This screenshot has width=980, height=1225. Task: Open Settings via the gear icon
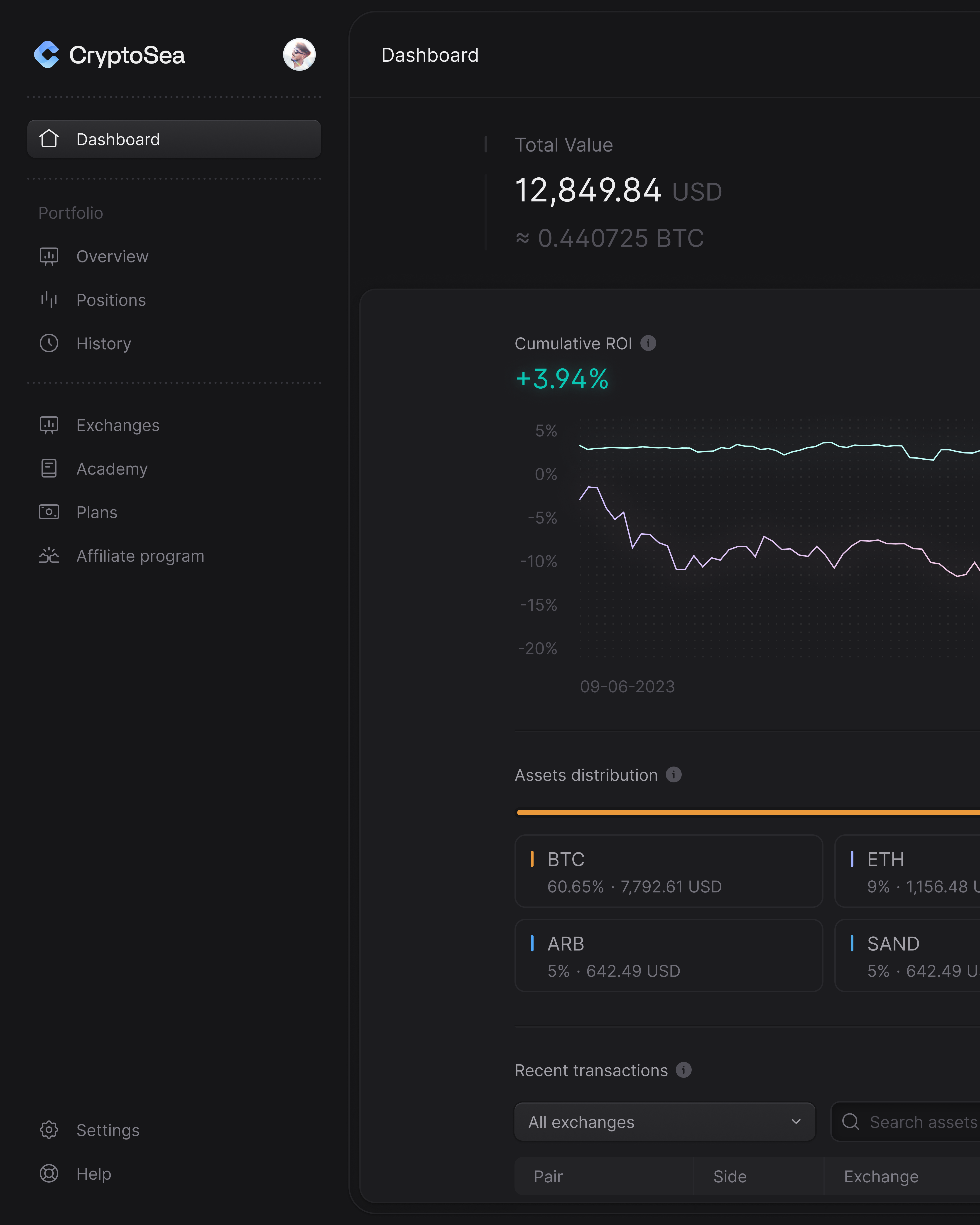pyautogui.click(x=49, y=1130)
